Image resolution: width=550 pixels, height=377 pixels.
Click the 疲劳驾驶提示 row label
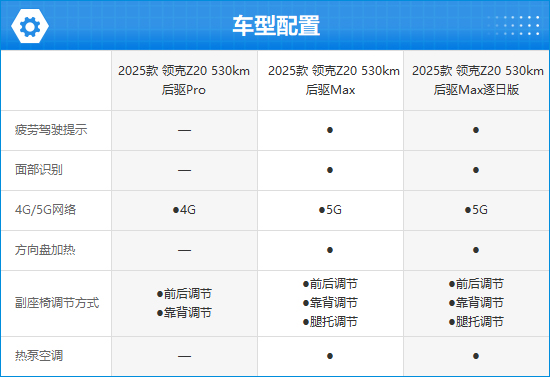point(51,130)
